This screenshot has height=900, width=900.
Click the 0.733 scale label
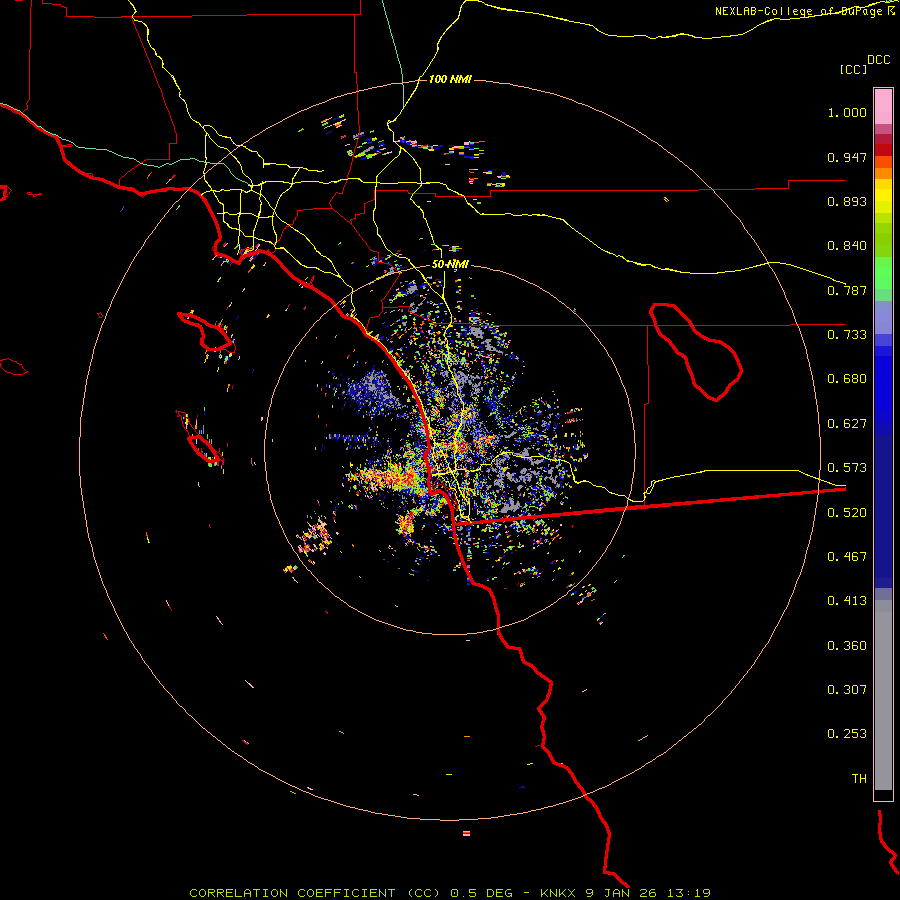(847, 335)
